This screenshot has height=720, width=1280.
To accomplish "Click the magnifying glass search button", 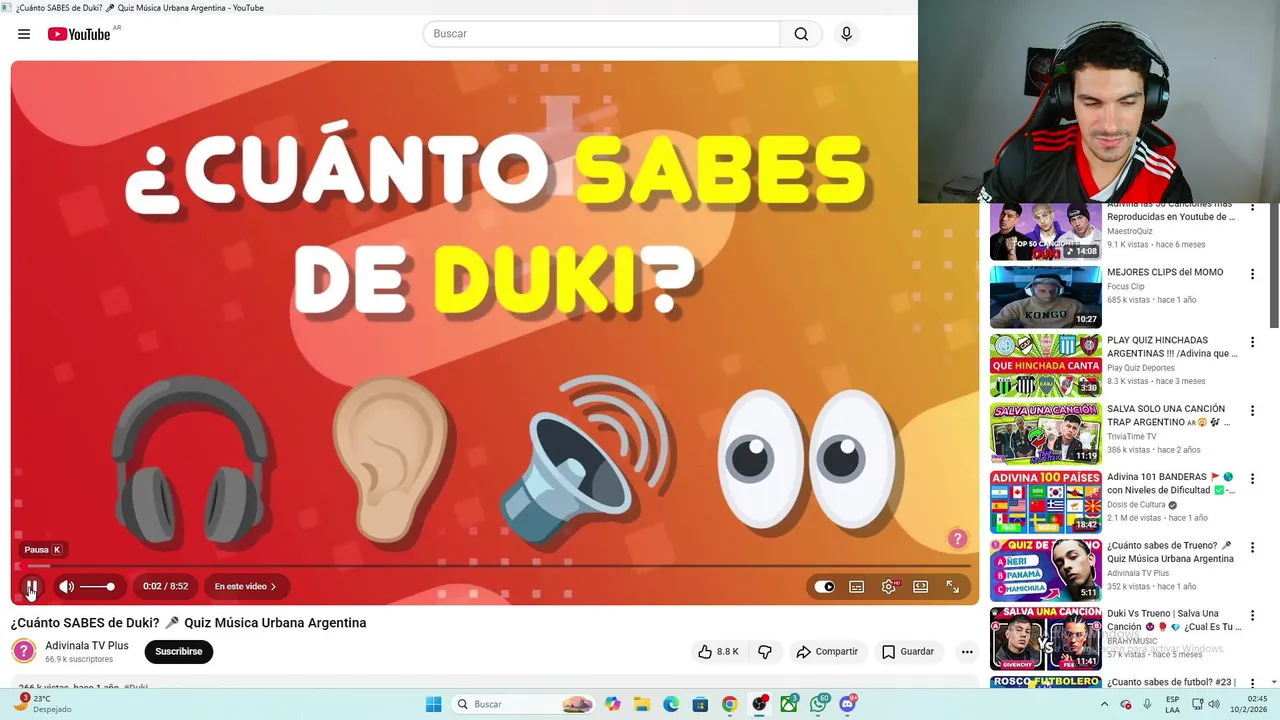I will (801, 34).
